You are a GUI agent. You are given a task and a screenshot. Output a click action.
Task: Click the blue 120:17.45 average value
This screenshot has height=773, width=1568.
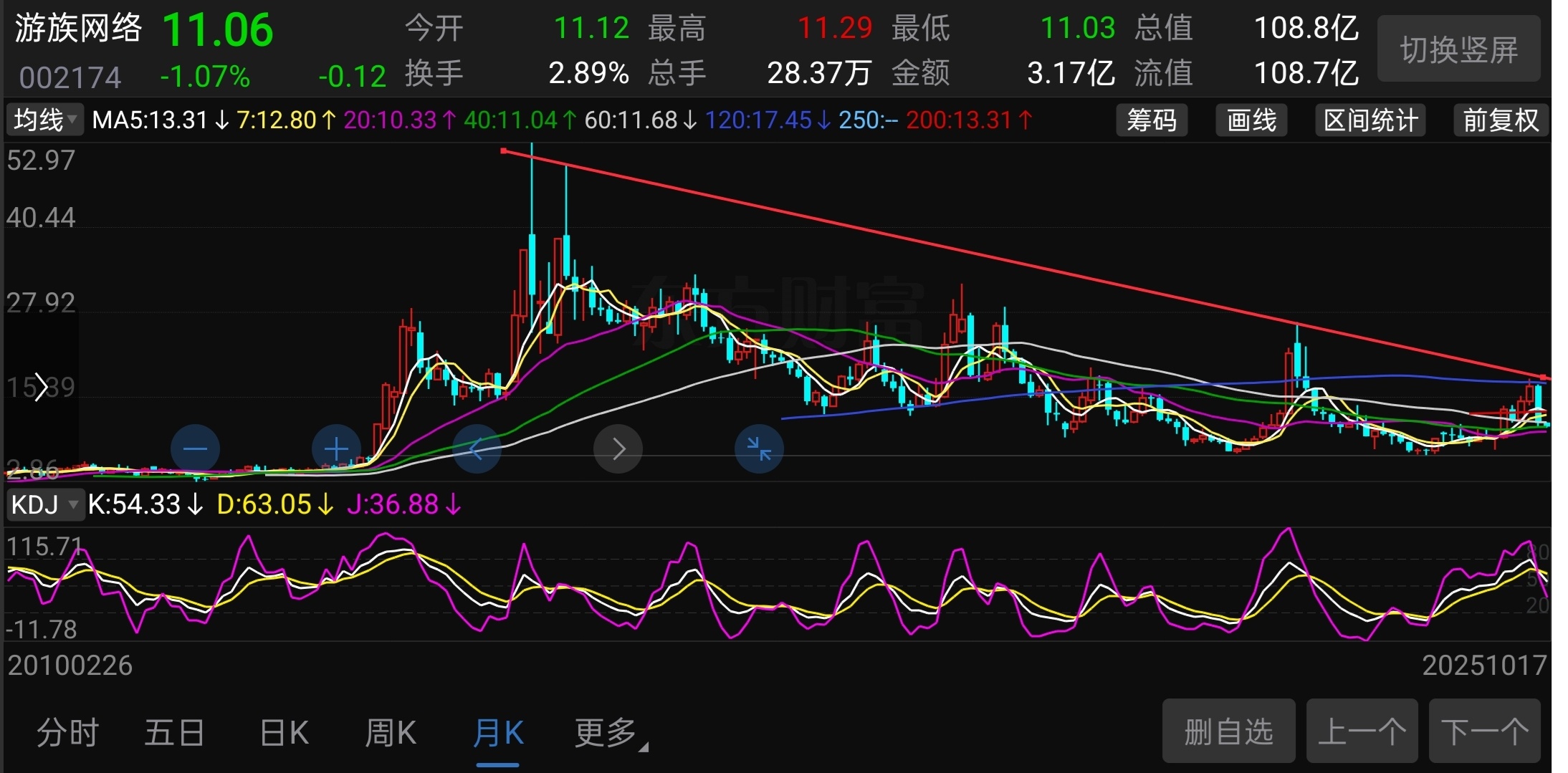768,120
